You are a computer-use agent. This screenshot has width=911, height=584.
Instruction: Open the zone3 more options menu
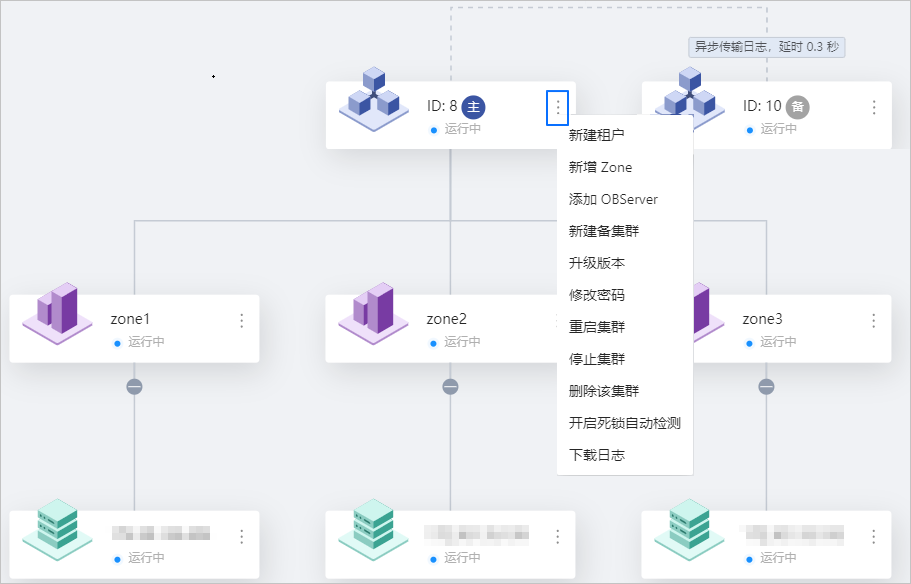pos(874,321)
